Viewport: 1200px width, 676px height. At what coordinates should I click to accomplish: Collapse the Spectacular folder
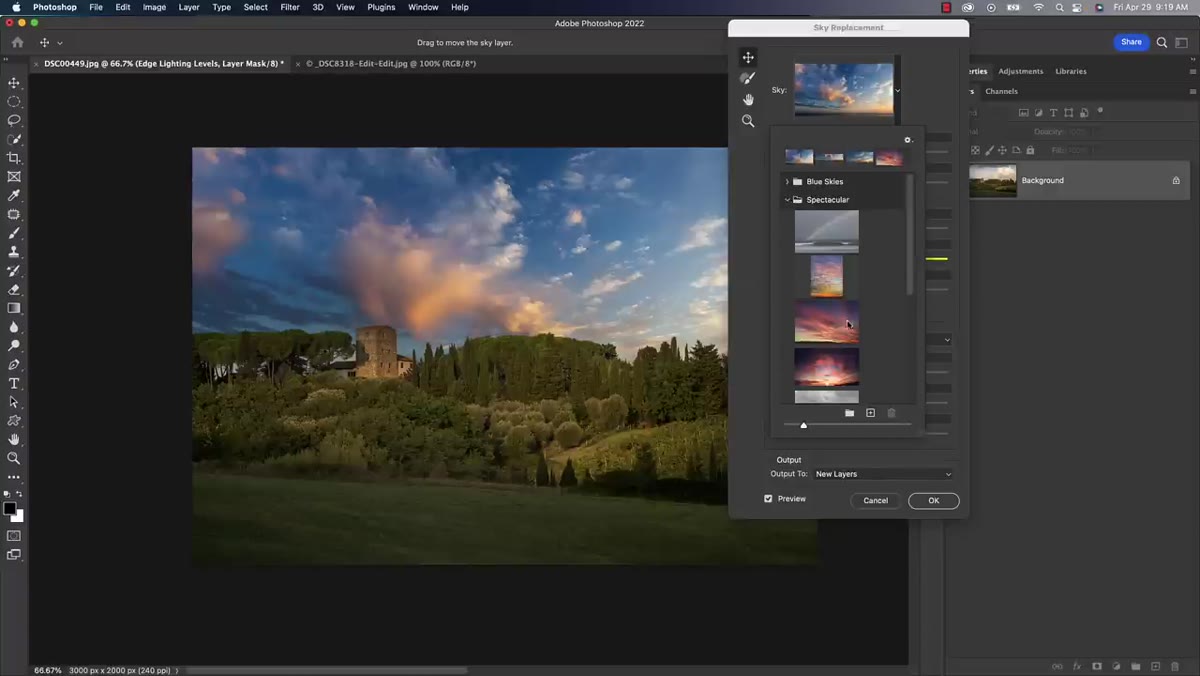click(x=787, y=200)
